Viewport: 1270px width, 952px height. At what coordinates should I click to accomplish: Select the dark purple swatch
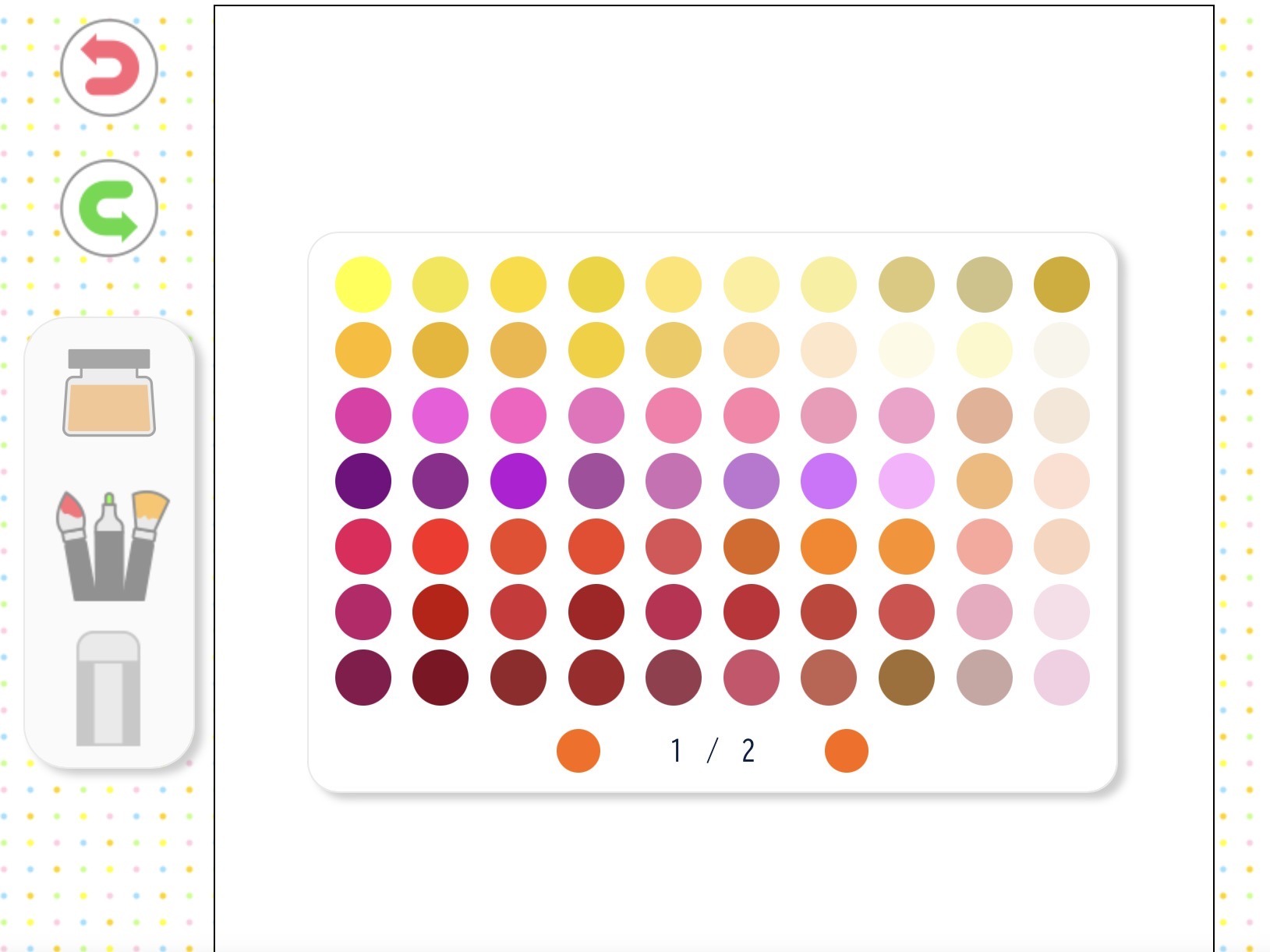(x=363, y=481)
